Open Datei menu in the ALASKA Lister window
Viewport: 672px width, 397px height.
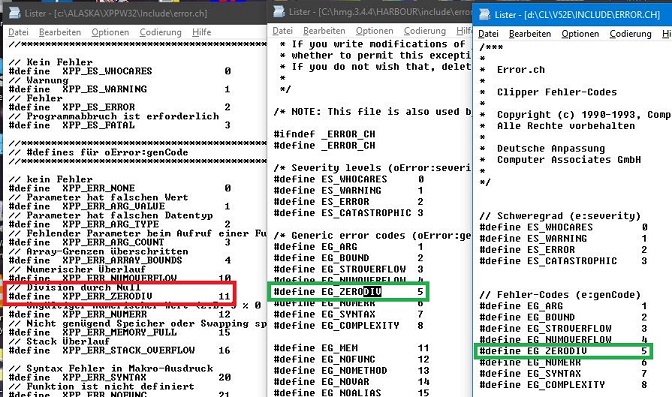tap(18, 32)
